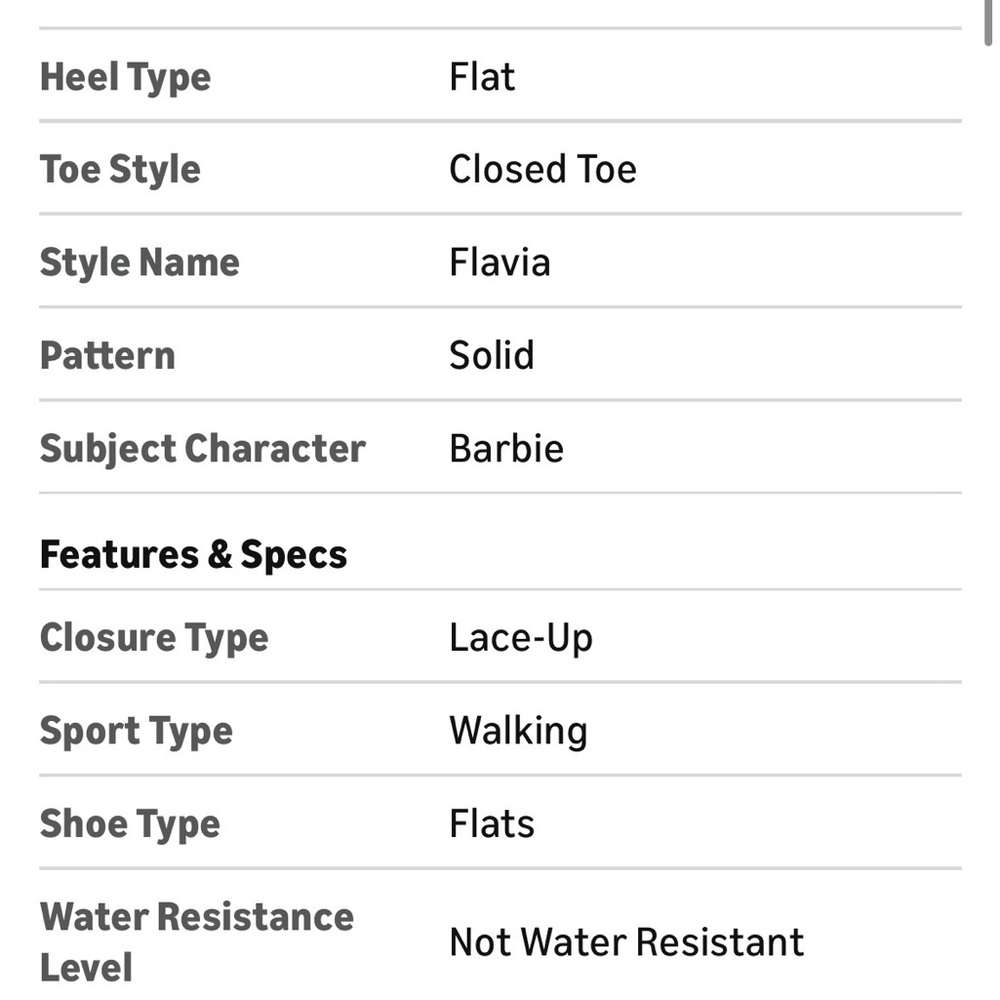The image size is (1000, 1000).
Task: Click the Pattern label
Action: (x=107, y=355)
